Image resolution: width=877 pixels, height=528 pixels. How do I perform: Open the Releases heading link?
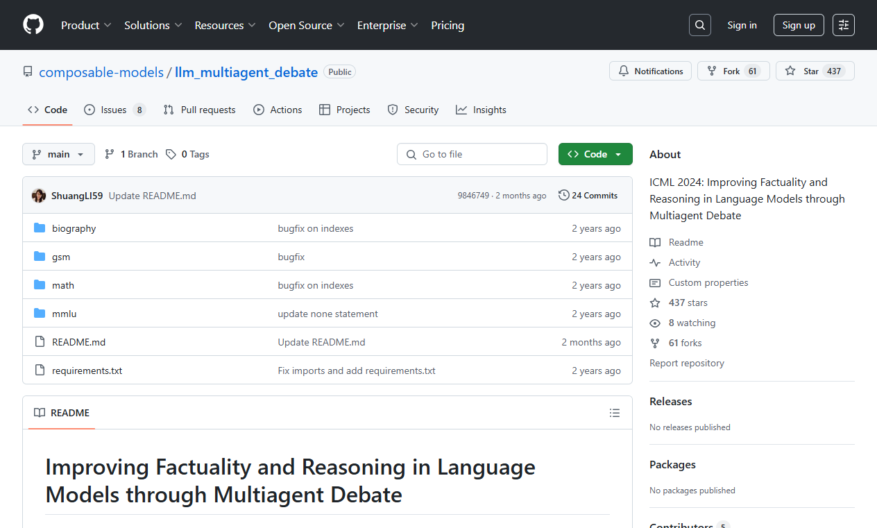tap(670, 402)
